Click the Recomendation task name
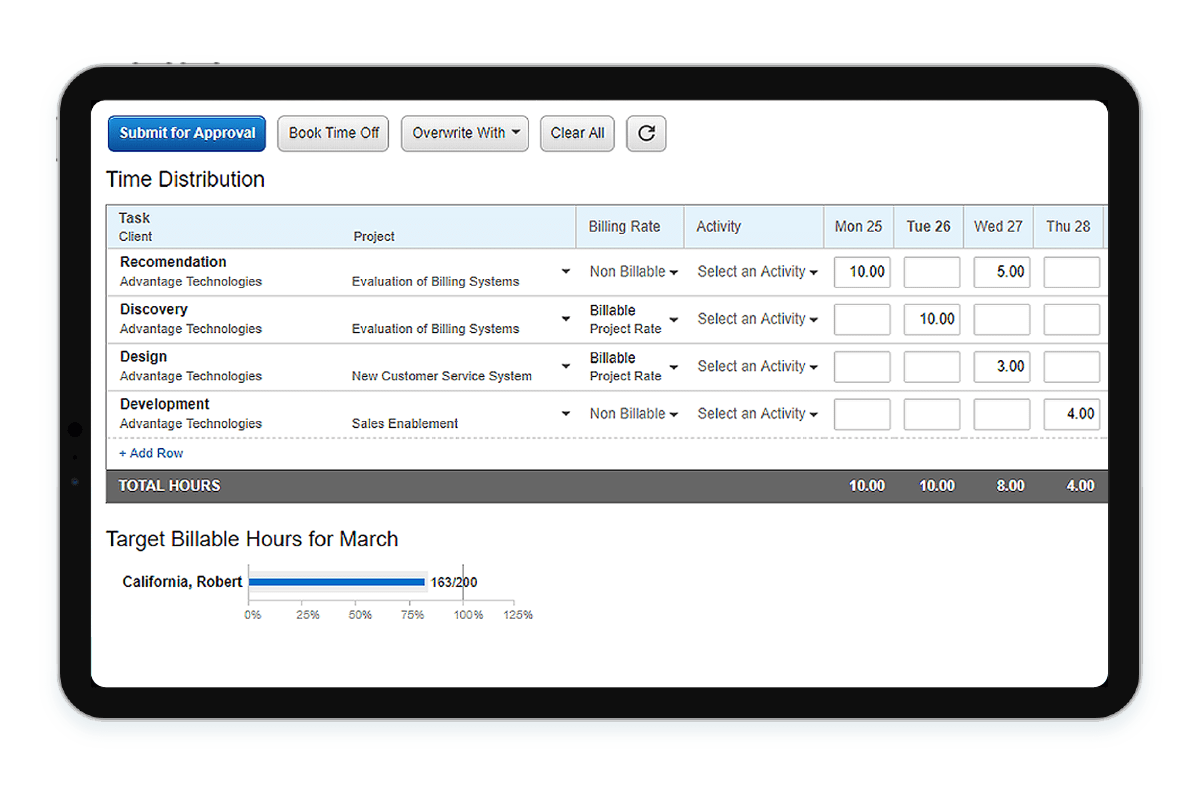 pos(173,262)
